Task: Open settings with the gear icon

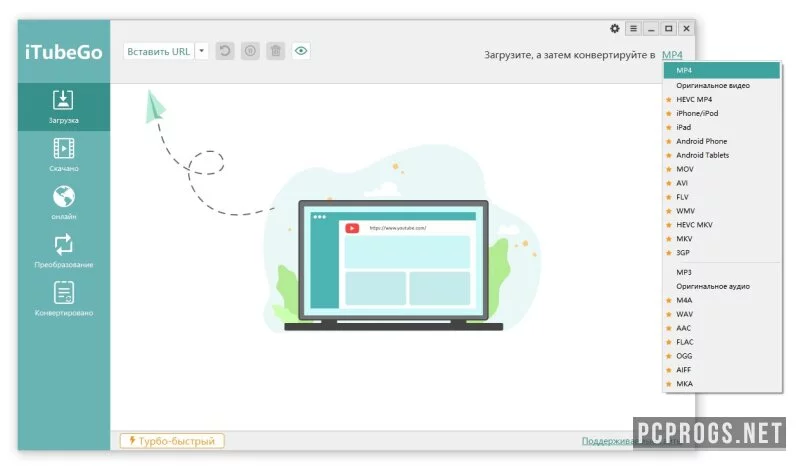Action: pos(615,29)
